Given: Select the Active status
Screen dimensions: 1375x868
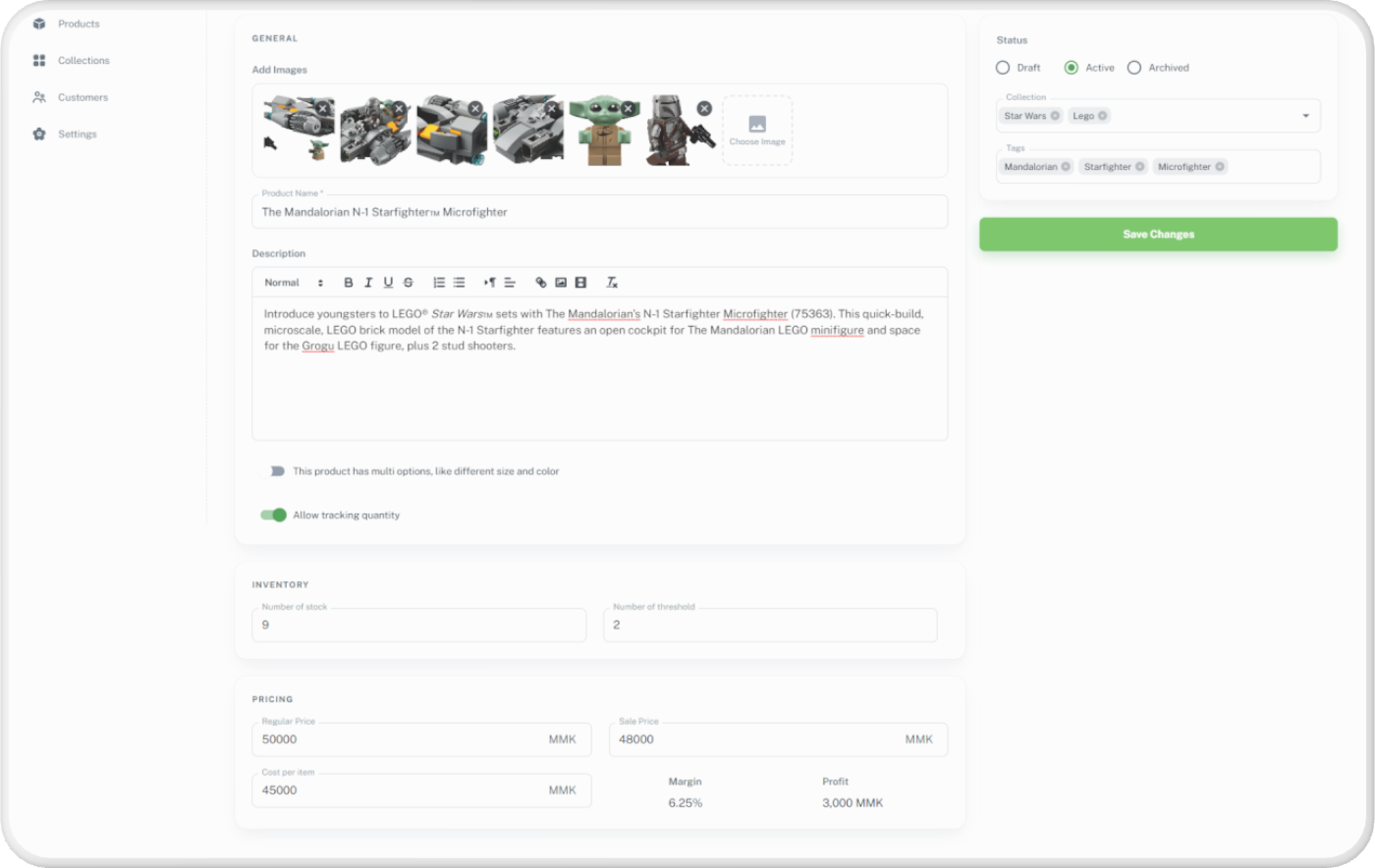Looking at the screenshot, I should [1071, 67].
